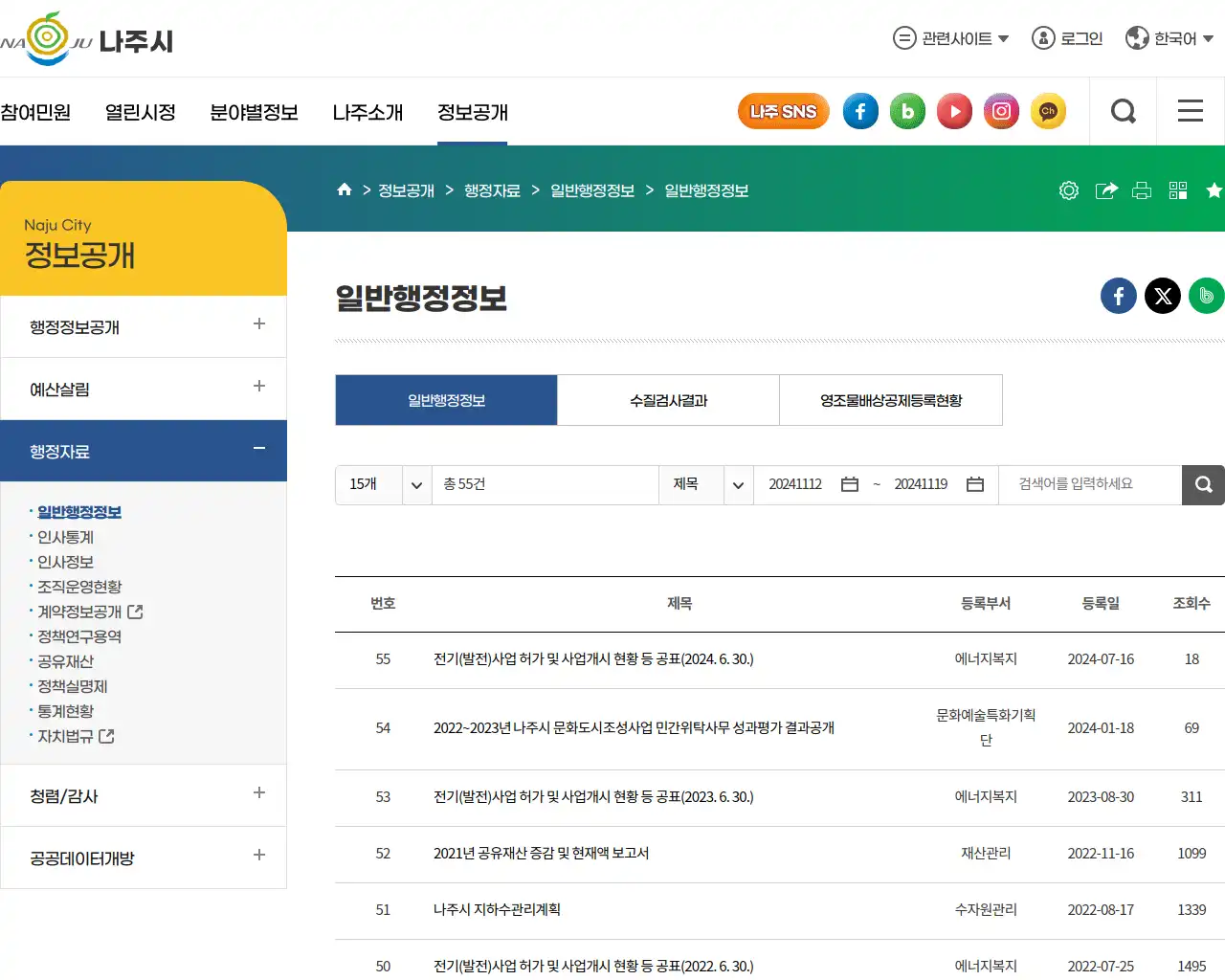Image resolution: width=1225 pixels, height=980 pixels.
Task: Go to home via breadcrumb house icon
Action: pyautogui.click(x=345, y=189)
